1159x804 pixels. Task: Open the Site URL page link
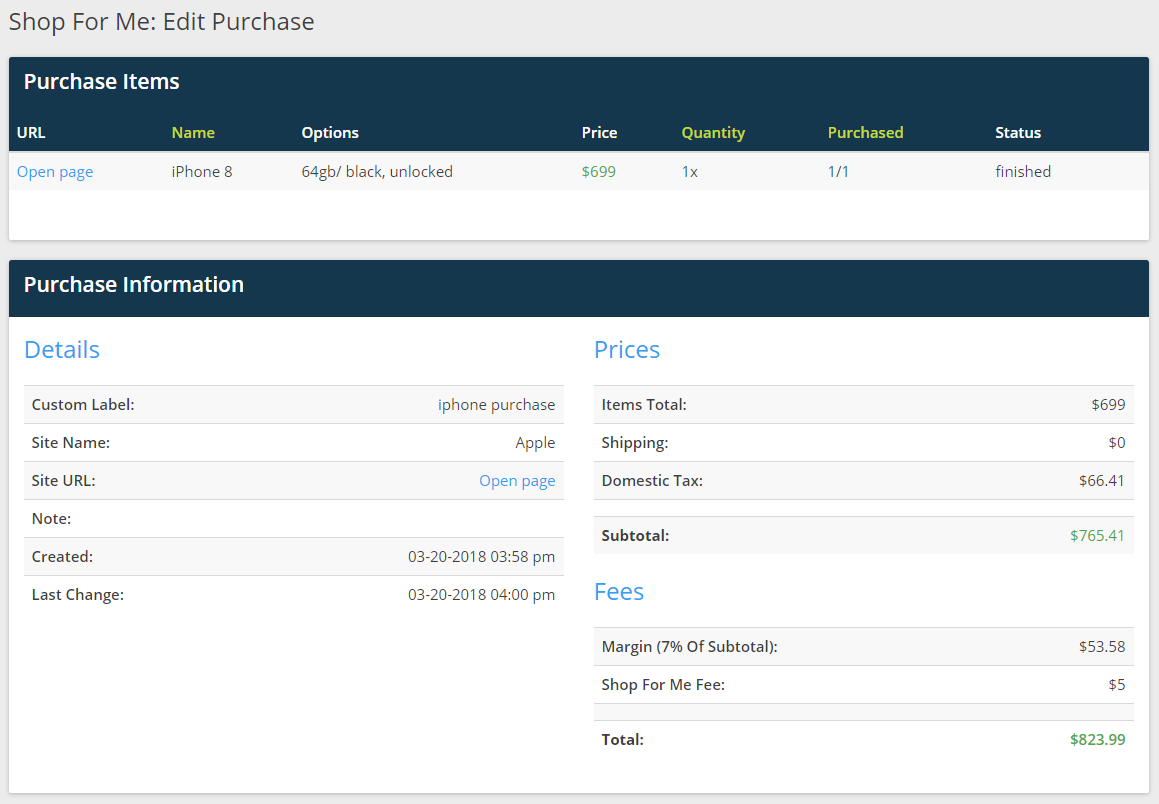(517, 481)
